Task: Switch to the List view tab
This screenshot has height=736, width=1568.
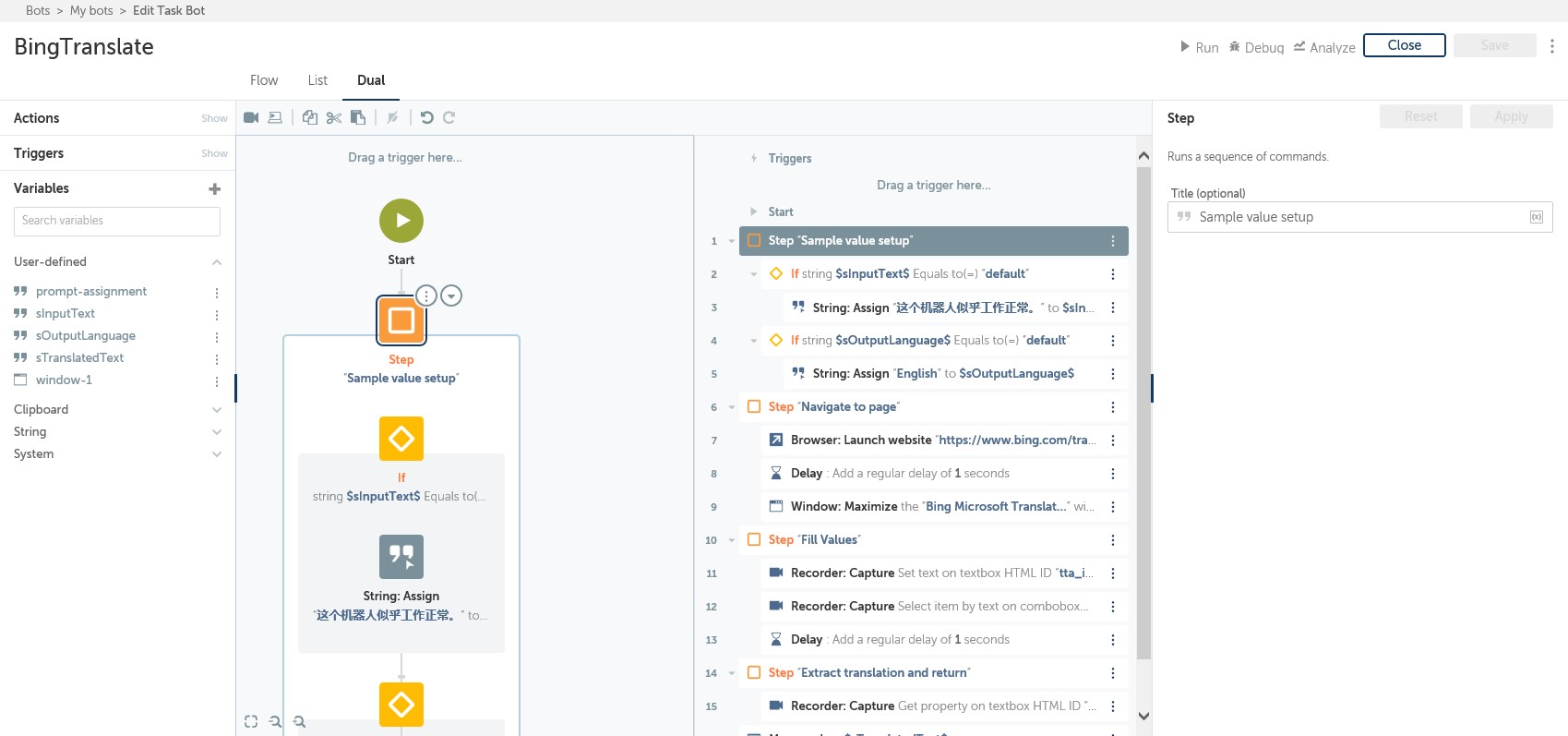Action: tap(317, 80)
